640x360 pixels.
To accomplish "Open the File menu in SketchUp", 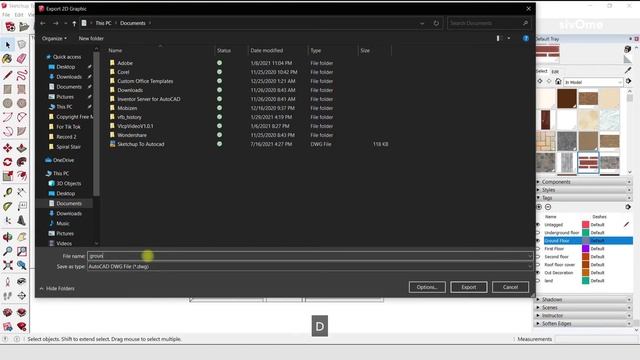I will 6,15.
